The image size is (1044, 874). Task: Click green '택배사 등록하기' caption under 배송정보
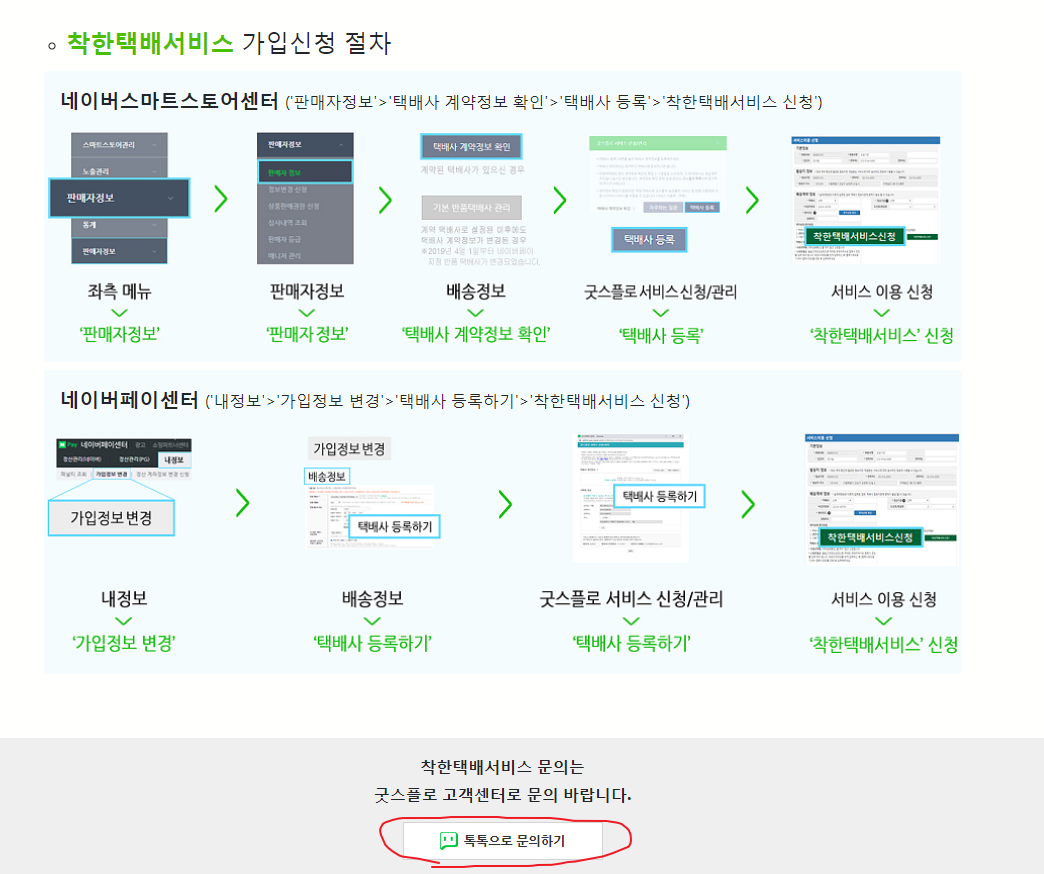tap(372, 643)
